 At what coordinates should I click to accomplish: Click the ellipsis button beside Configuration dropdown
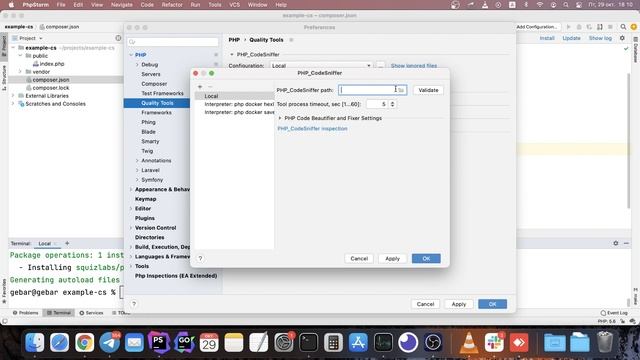[x=380, y=66]
